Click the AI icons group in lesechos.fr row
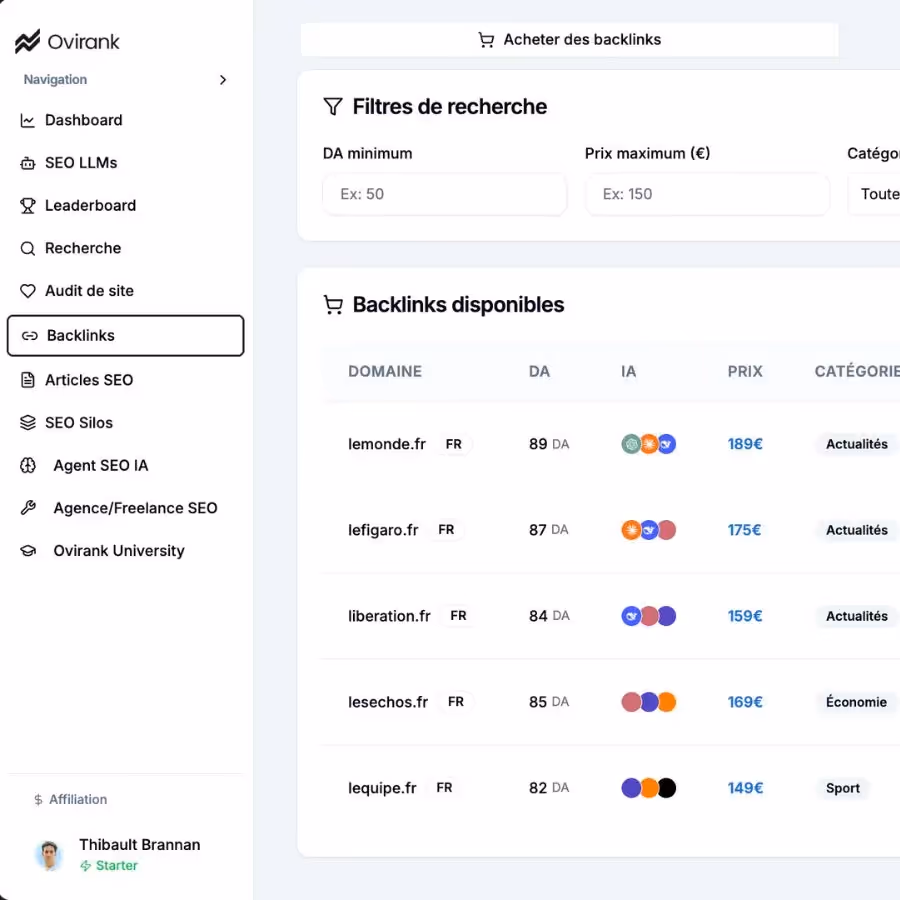The height and width of the screenshot is (900, 900). point(649,703)
